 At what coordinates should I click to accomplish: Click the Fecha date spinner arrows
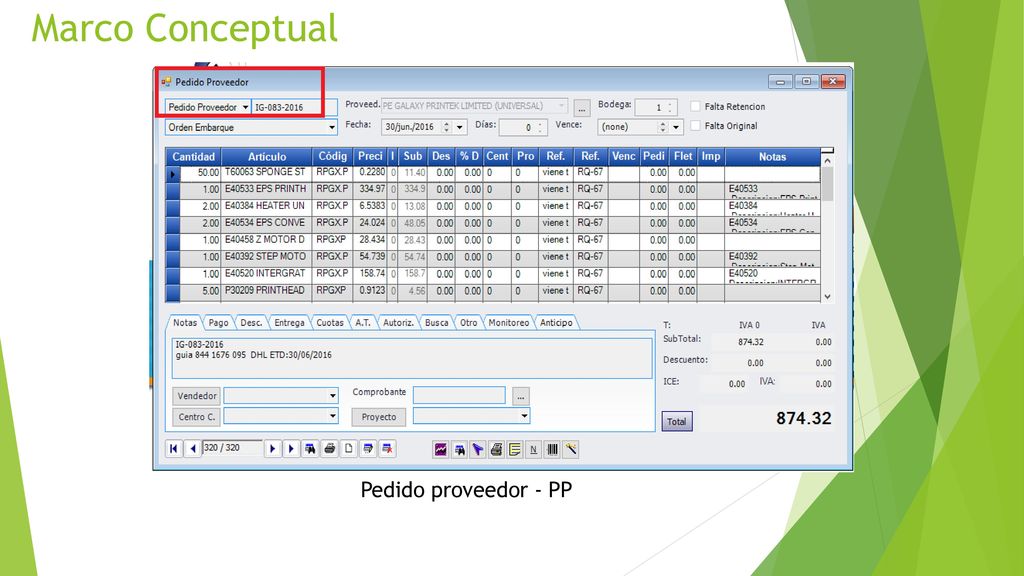(446, 127)
